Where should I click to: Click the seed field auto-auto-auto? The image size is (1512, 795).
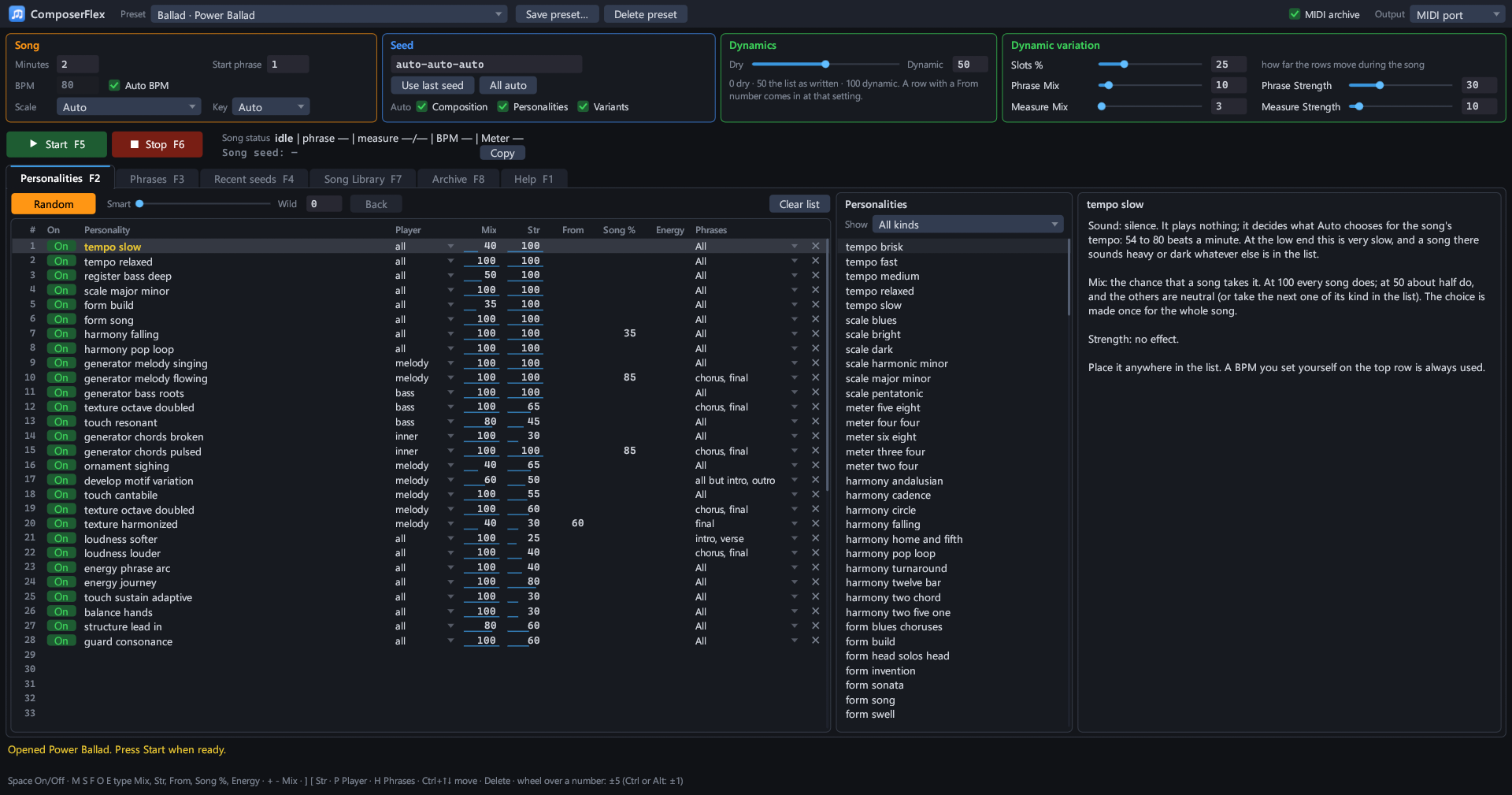pos(486,64)
